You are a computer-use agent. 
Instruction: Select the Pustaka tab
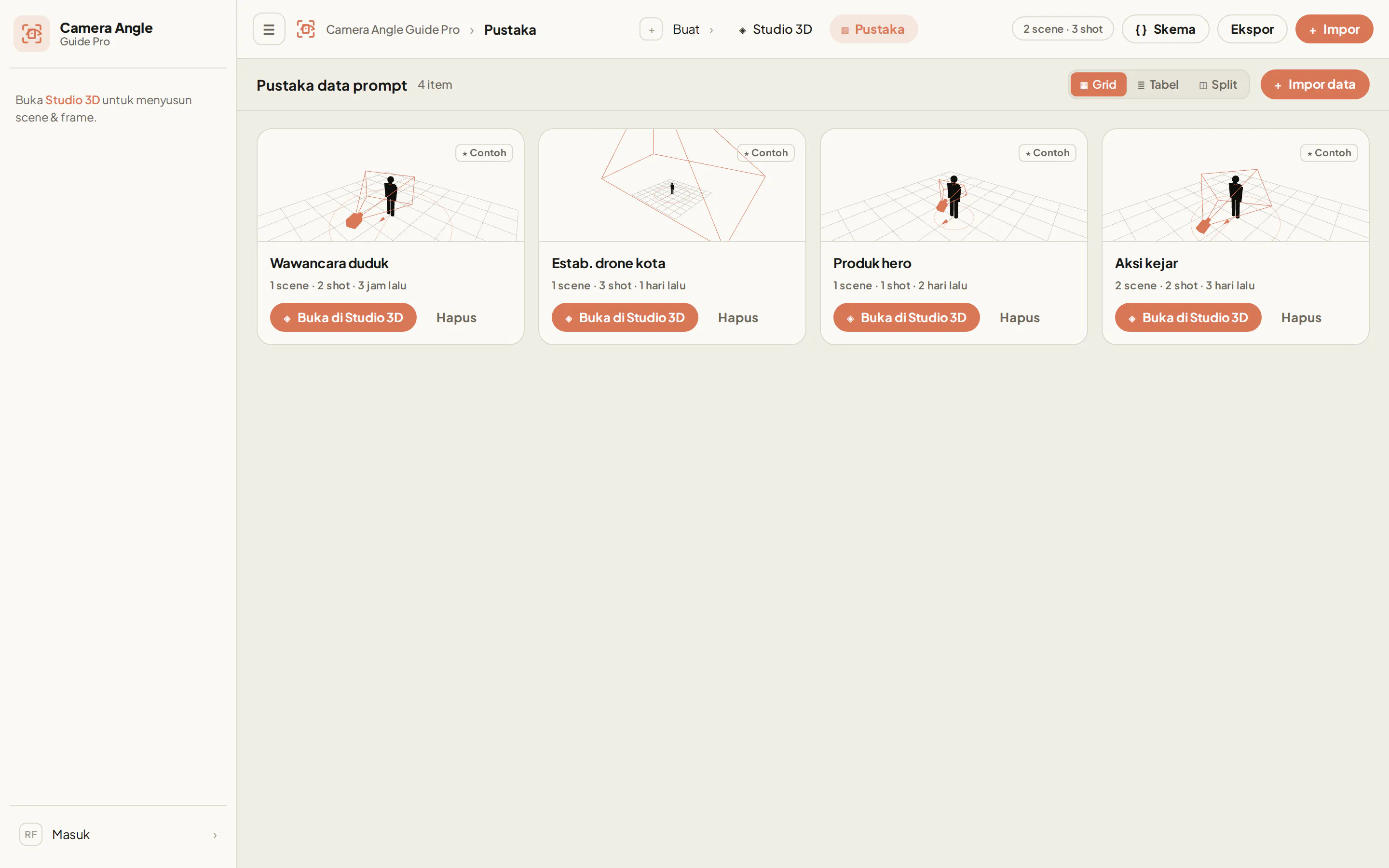(873, 29)
